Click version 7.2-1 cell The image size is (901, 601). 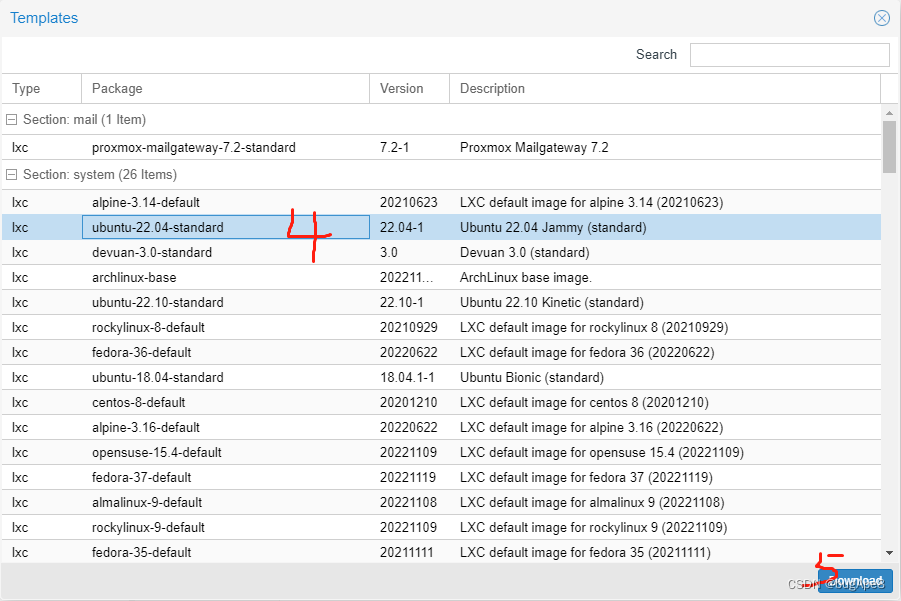click(x=394, y=148)
